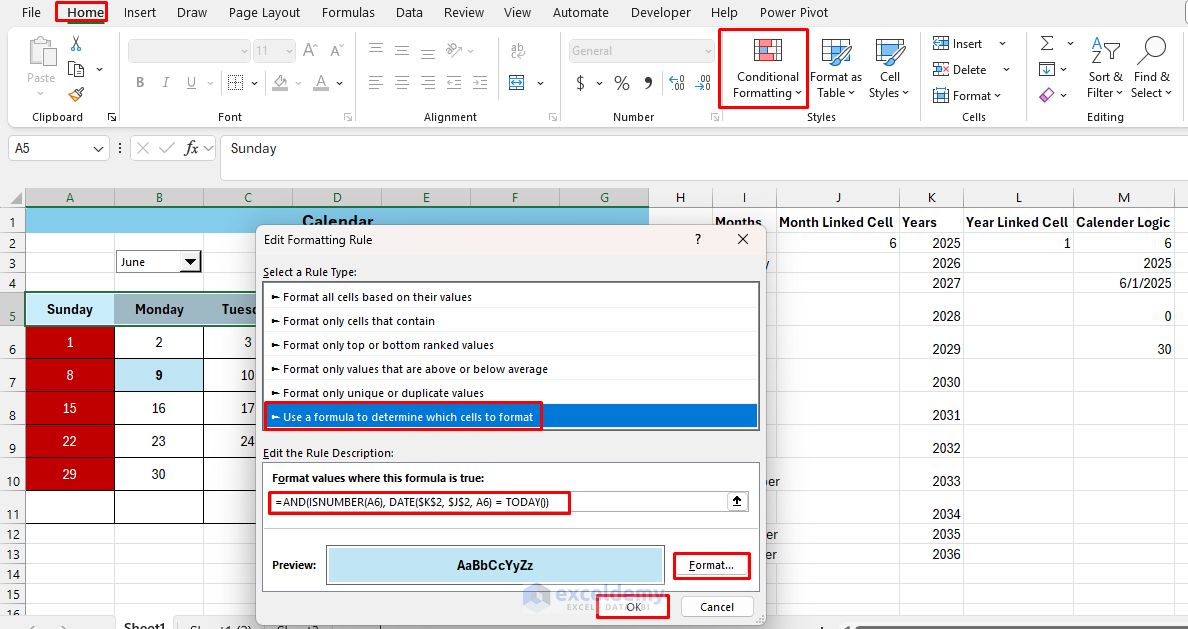Image resolution: width=1188 pixels, height=629 pixels.
Task: Click the Copy icon in Clipboard
Action: [76, 69]
